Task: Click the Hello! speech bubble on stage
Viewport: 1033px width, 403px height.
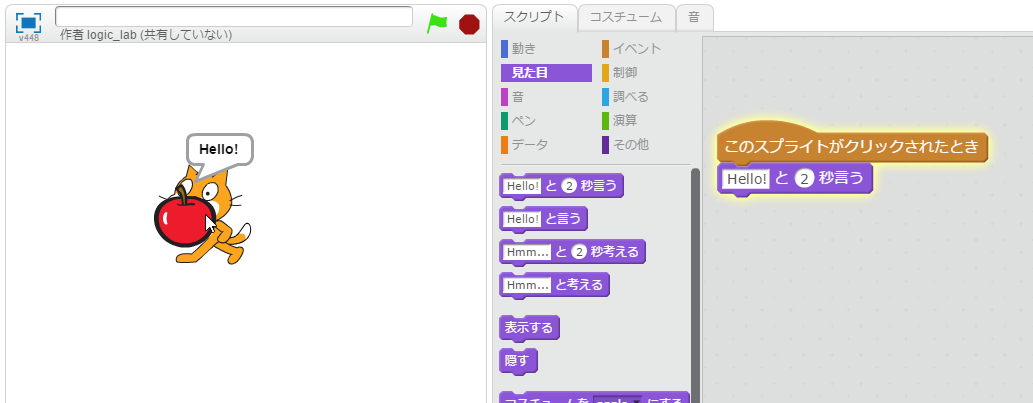Action: (219, 149)
